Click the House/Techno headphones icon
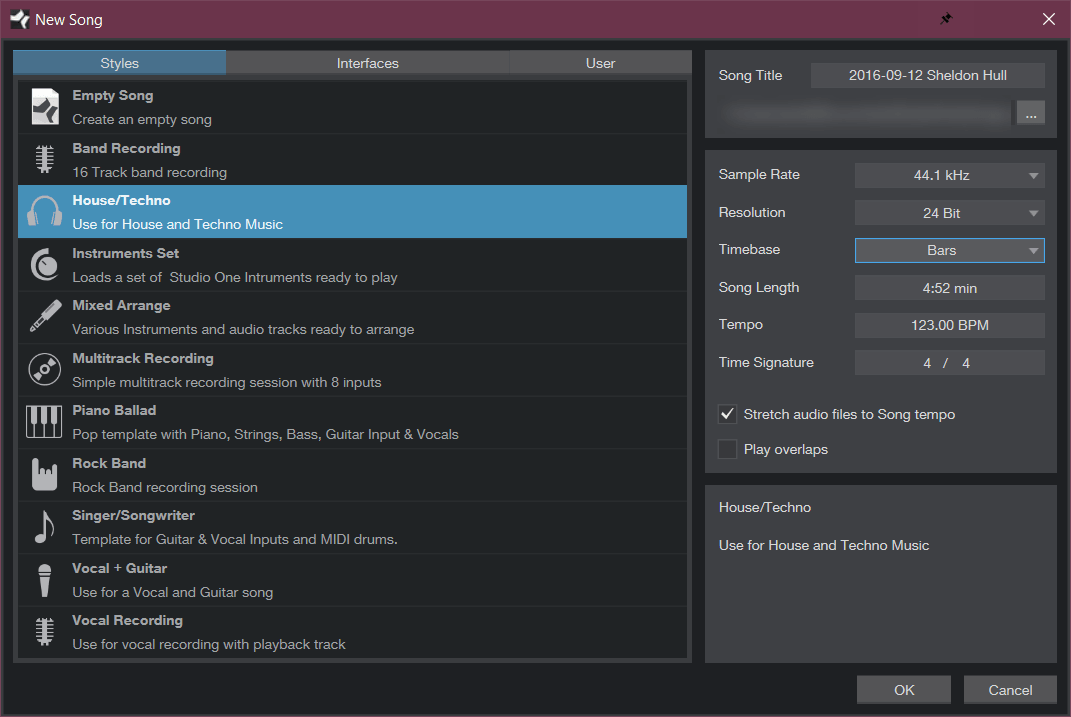The image size is (1071, 717). click(x=44, y=212)
